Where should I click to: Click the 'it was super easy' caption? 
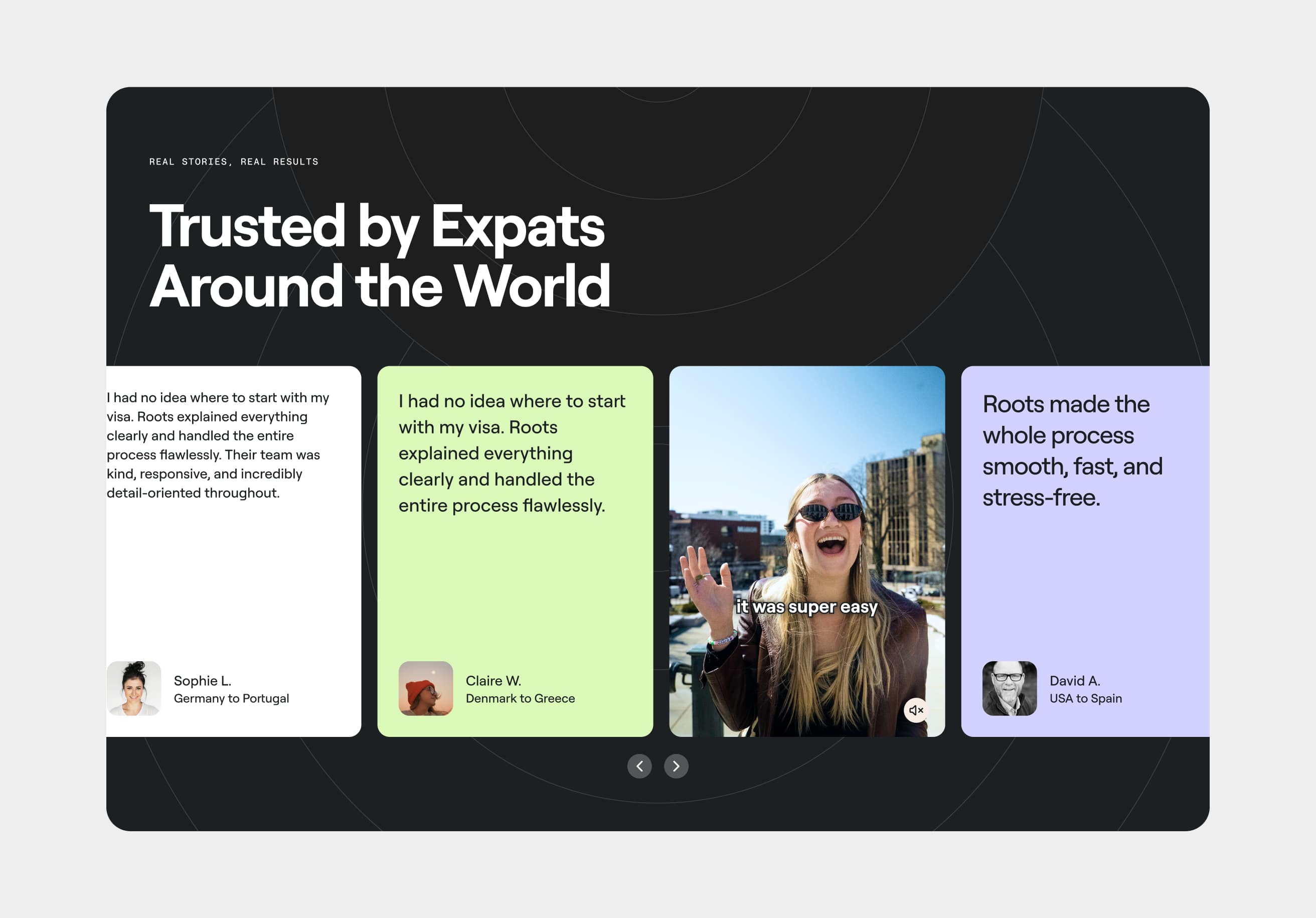806,606
